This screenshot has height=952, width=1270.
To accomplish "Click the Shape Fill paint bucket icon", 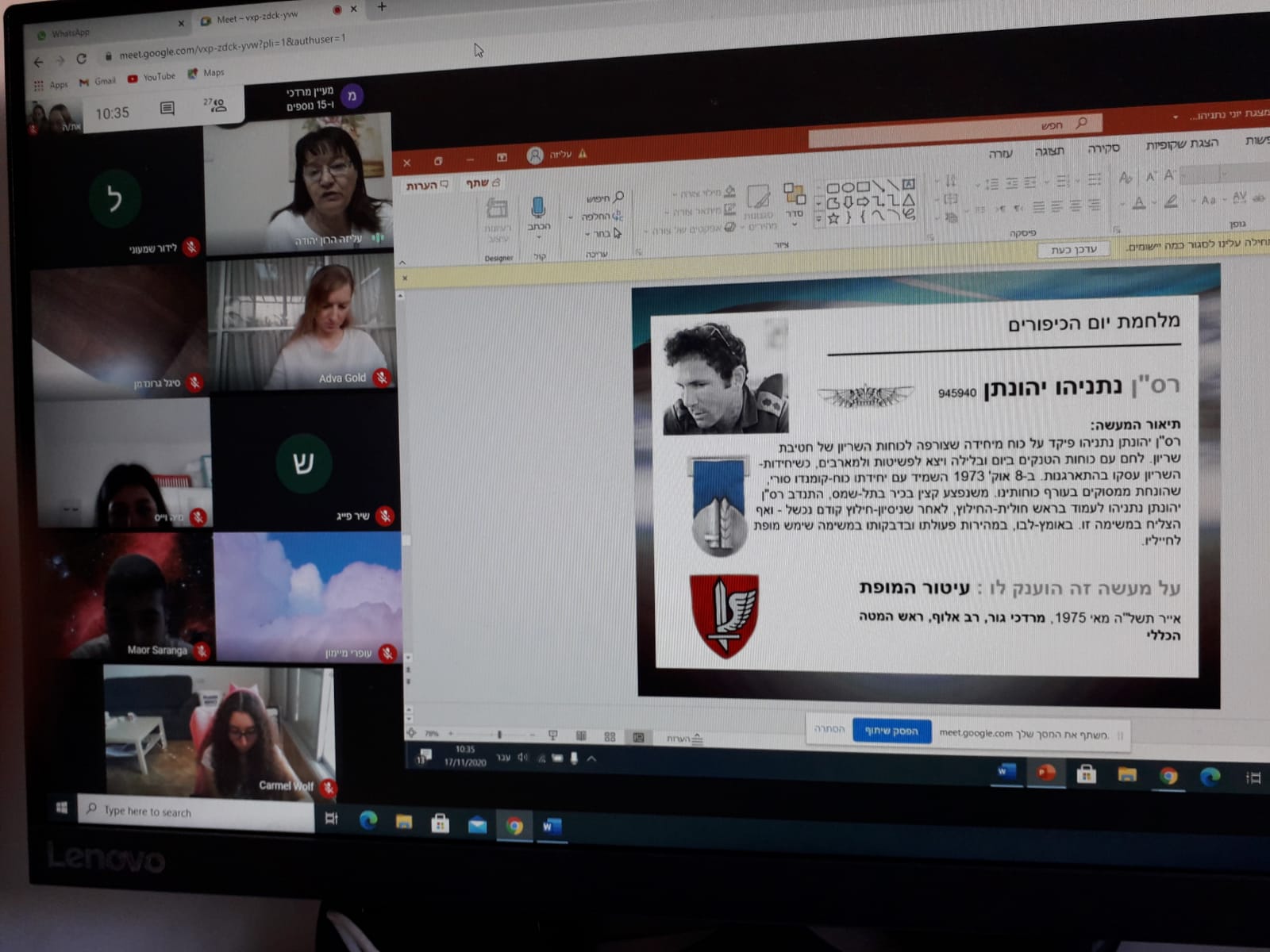I will [x=729, y=192].
